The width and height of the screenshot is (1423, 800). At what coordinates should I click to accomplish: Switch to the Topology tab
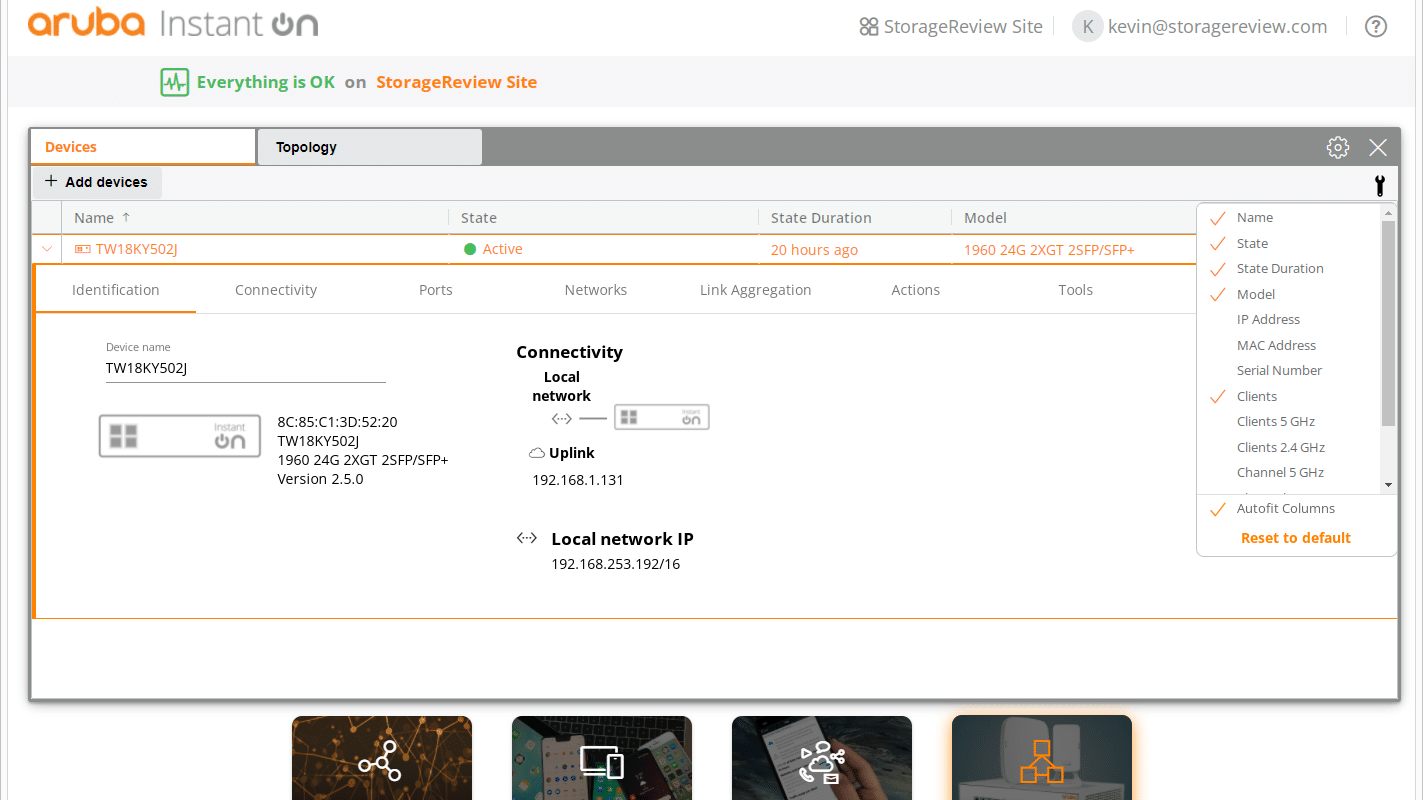[369, 147]
